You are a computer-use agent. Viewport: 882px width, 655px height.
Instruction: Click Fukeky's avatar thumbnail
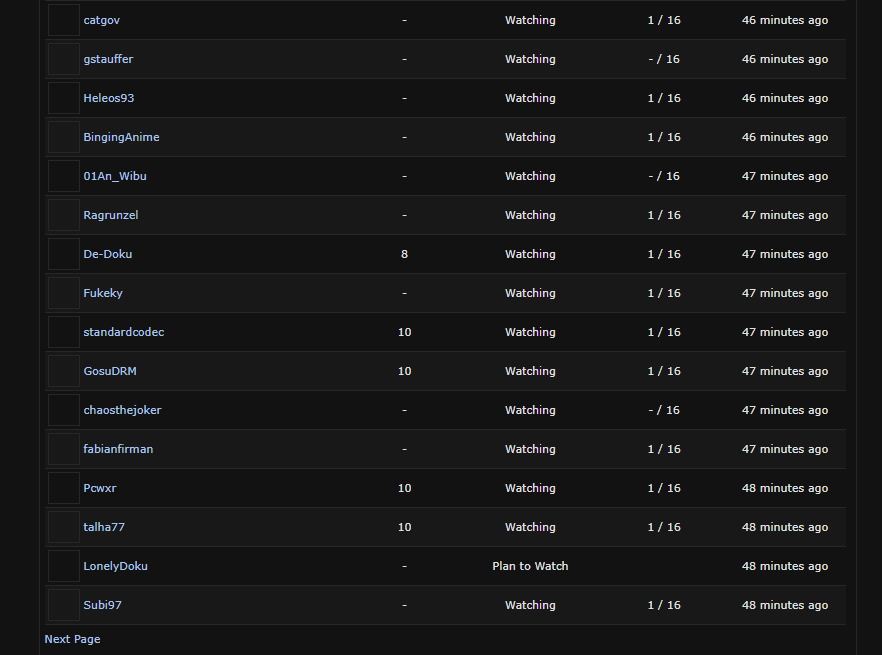point(64,293)
